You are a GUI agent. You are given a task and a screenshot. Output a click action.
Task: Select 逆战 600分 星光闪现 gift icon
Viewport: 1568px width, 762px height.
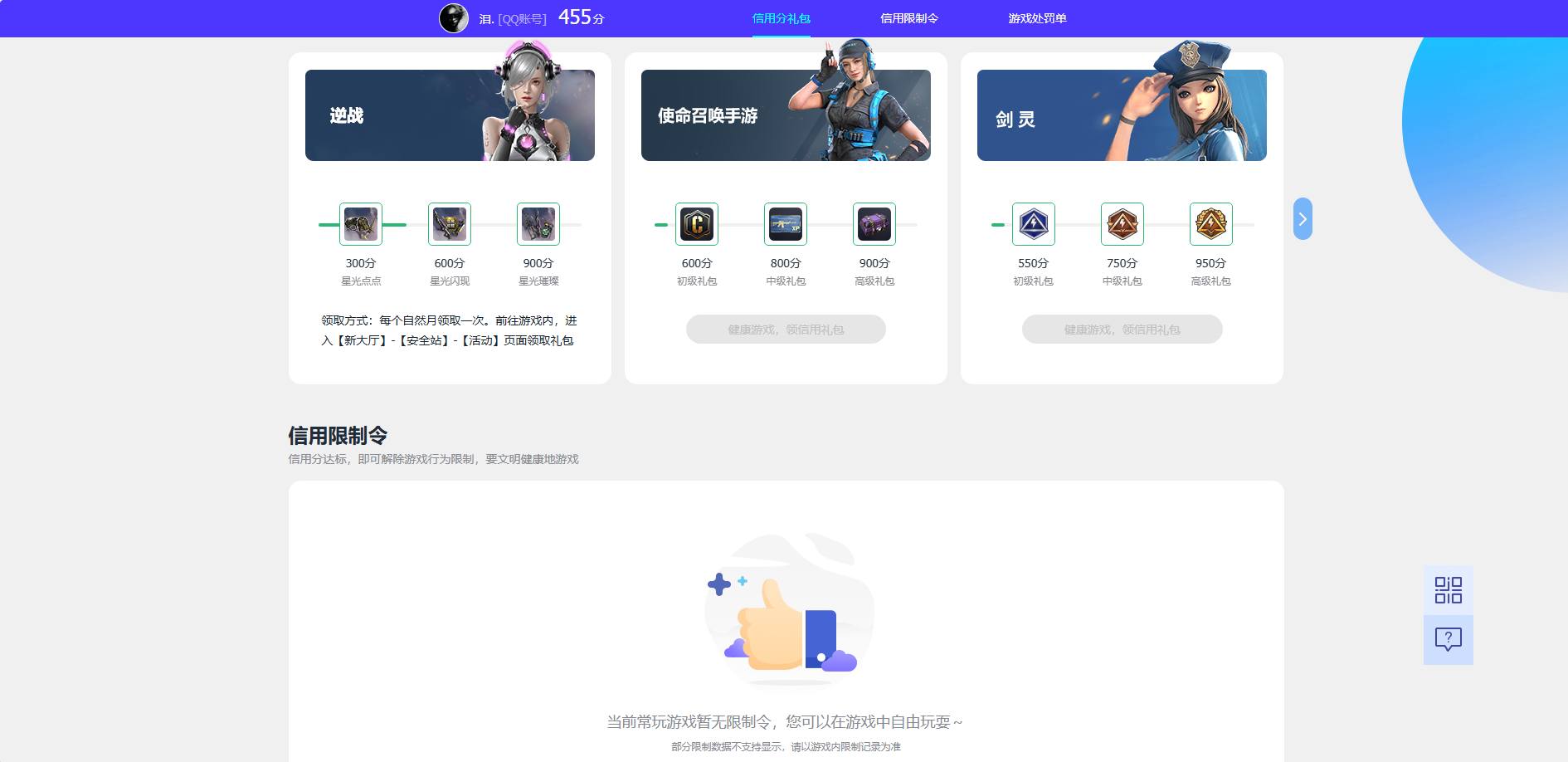click(450, 224)
